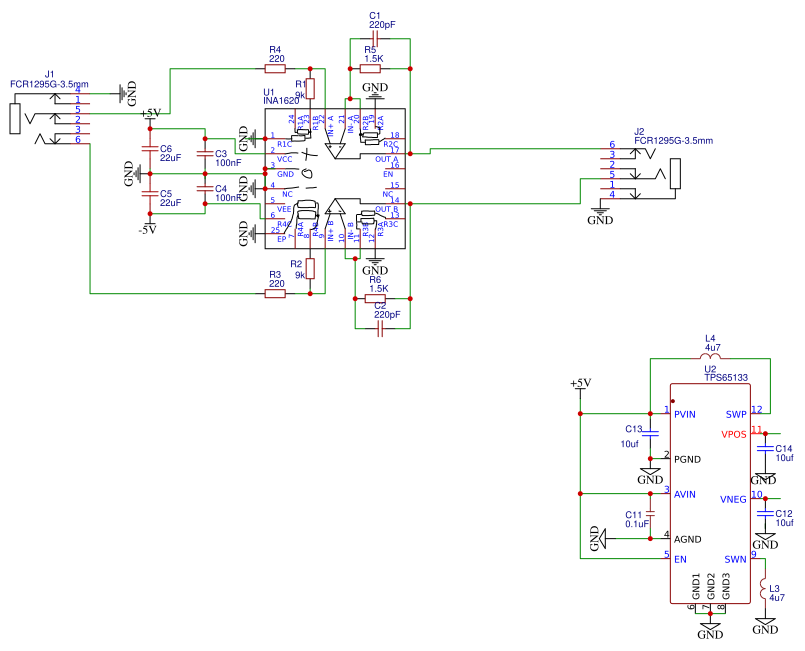Screen dimensions: 805x651
Task: Click the C1 220pF value text
Action: pos(382,25)
